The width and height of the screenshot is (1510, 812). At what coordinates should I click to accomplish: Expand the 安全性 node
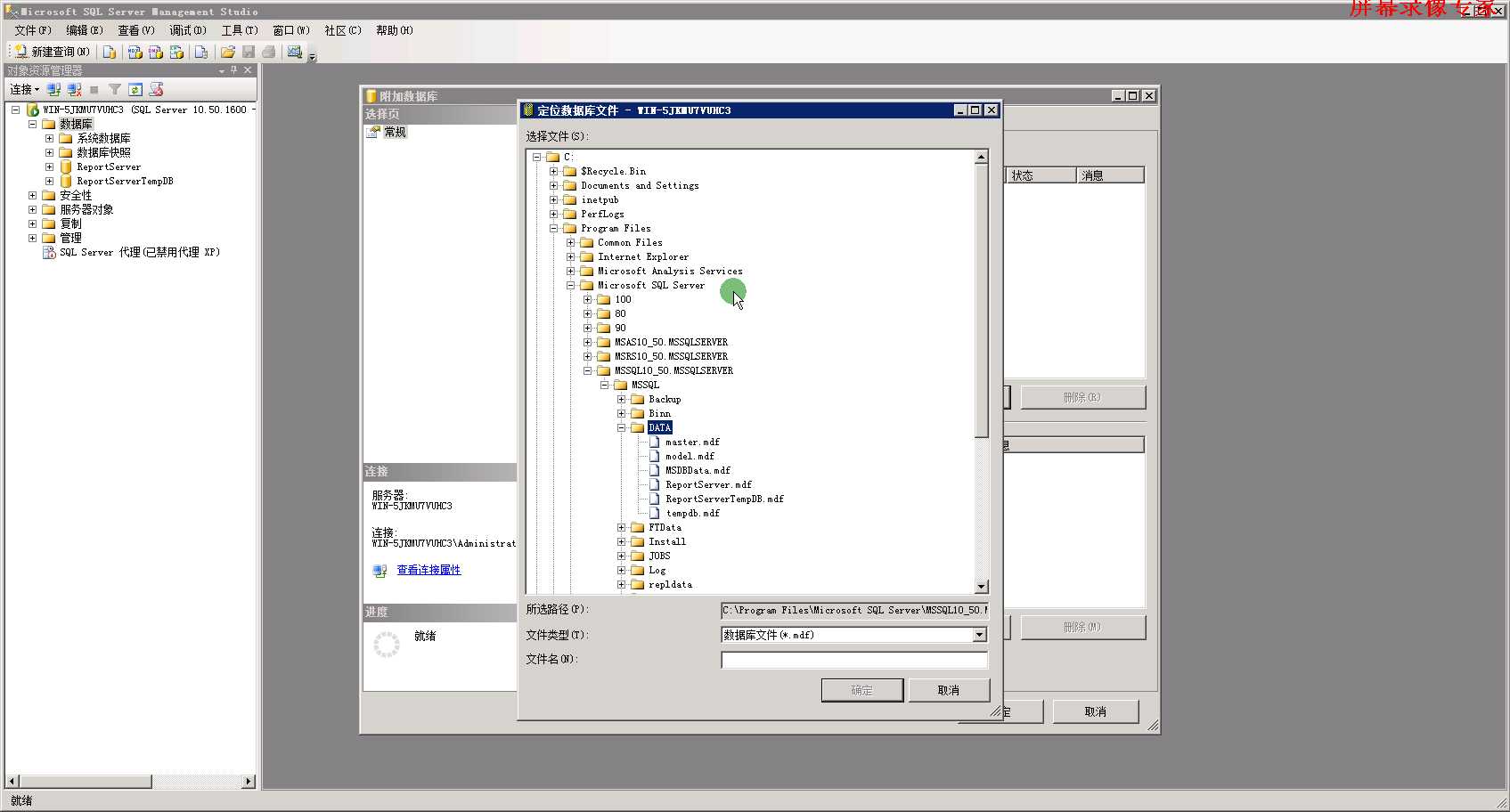33,195
